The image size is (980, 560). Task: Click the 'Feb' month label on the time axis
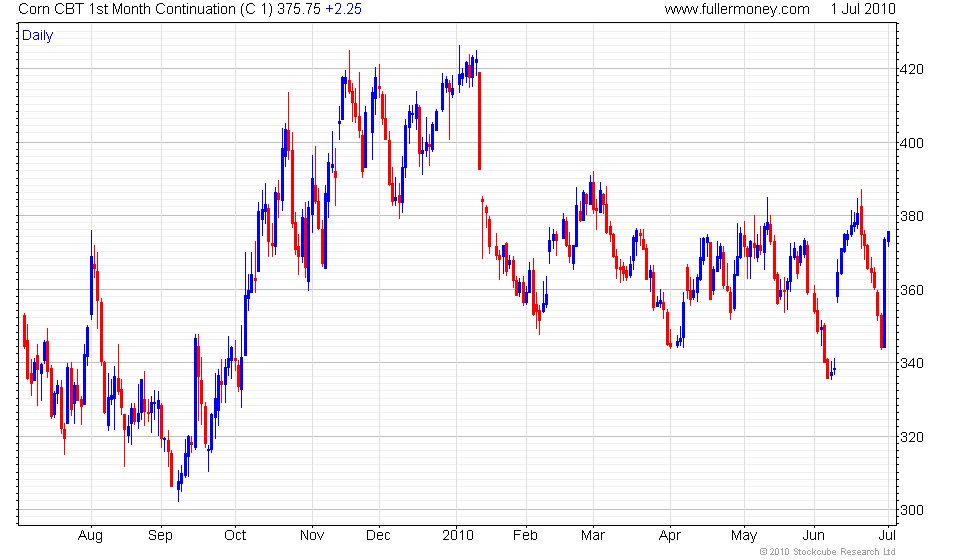525,536
